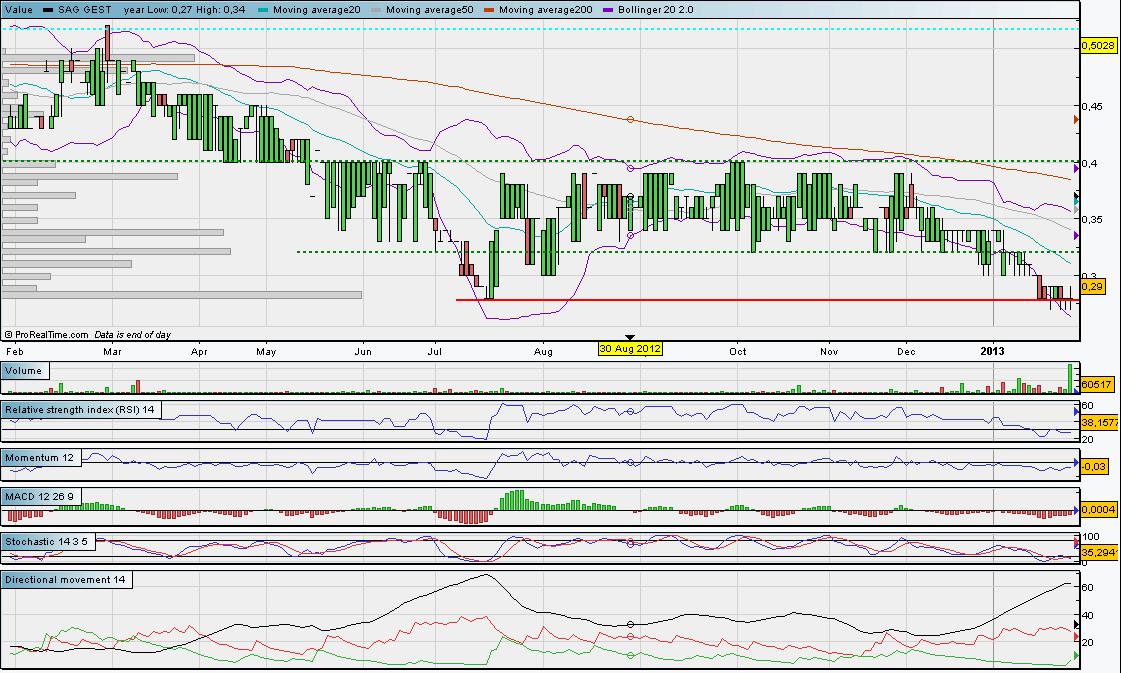1121x673 pixels.
Task: Click the RSI value tag 38,157
Action: coord(1099,422)
